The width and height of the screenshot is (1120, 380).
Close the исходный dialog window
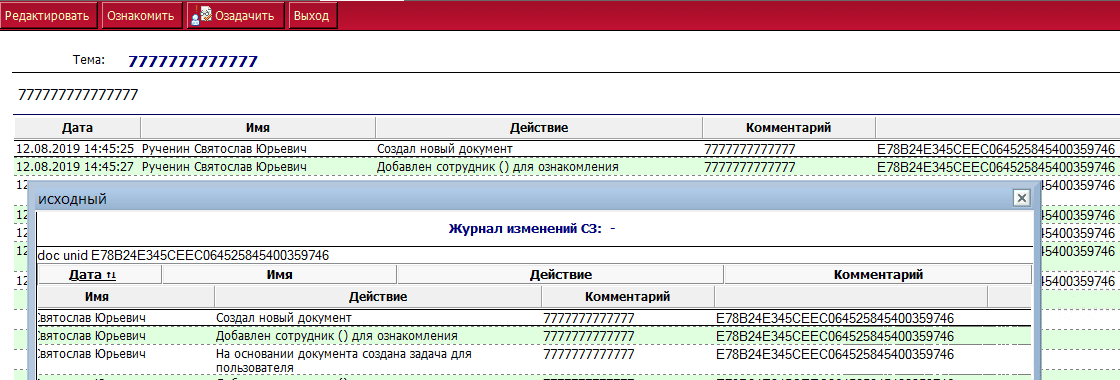(x=1021, y=198)
